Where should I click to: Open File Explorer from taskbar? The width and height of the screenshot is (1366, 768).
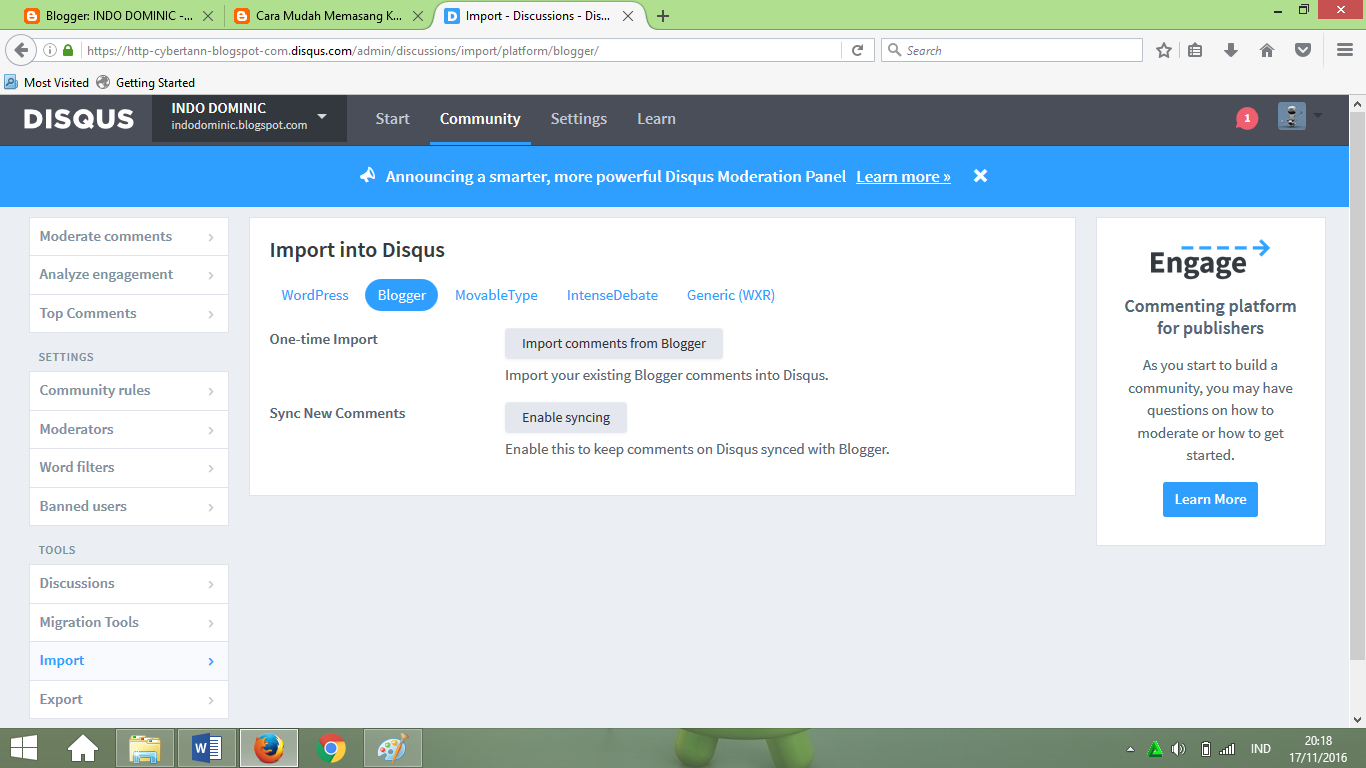click(x=145, y=748)
